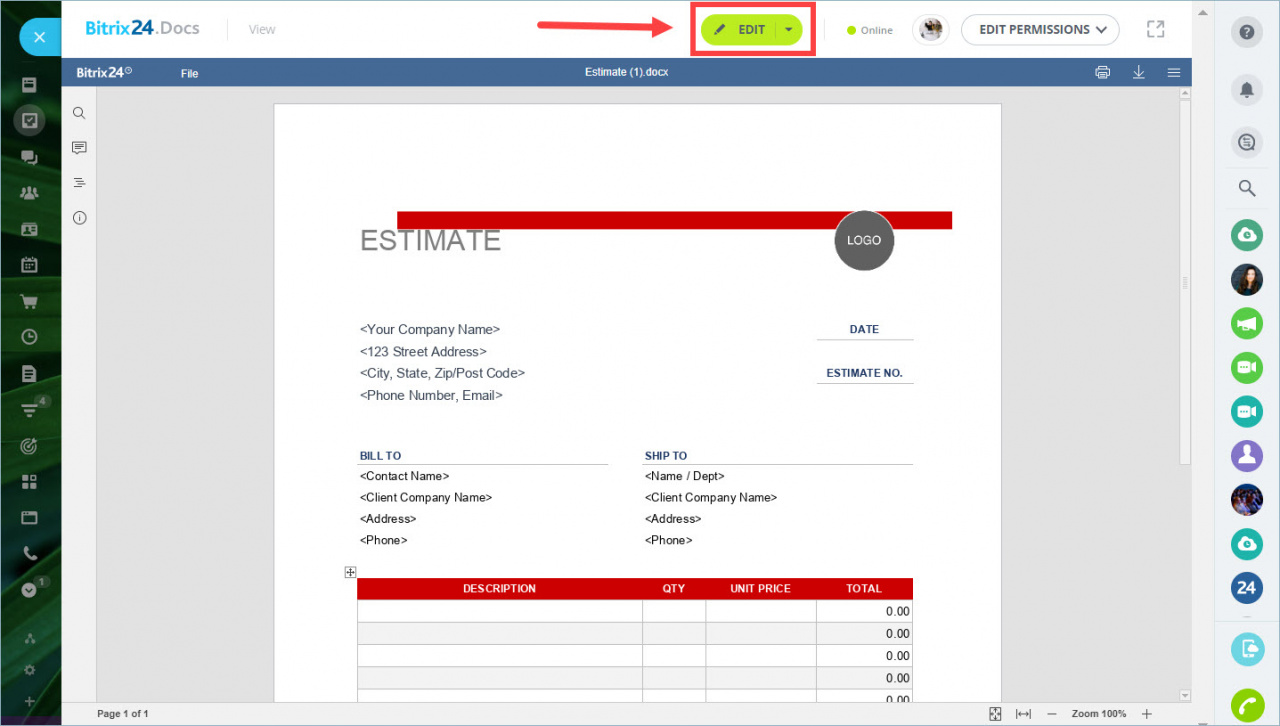This screenshot has height=726, width=1280.
Task: Click the vertical scrollbar down arrow
Action: (x=1185, y=695)
